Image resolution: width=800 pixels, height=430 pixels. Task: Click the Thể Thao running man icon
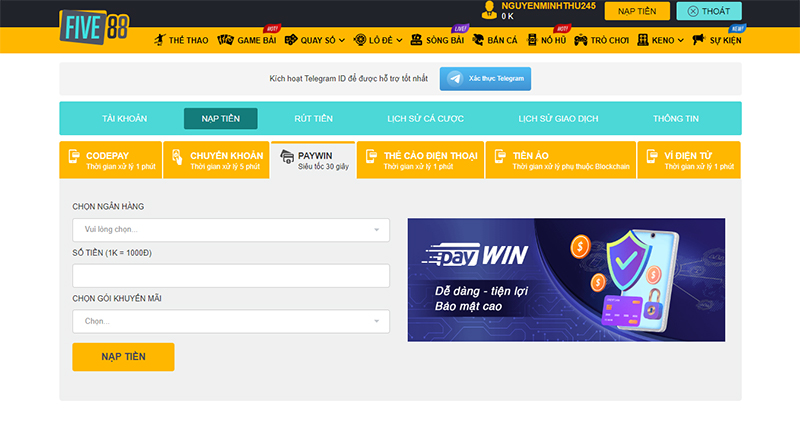(160, 40)
